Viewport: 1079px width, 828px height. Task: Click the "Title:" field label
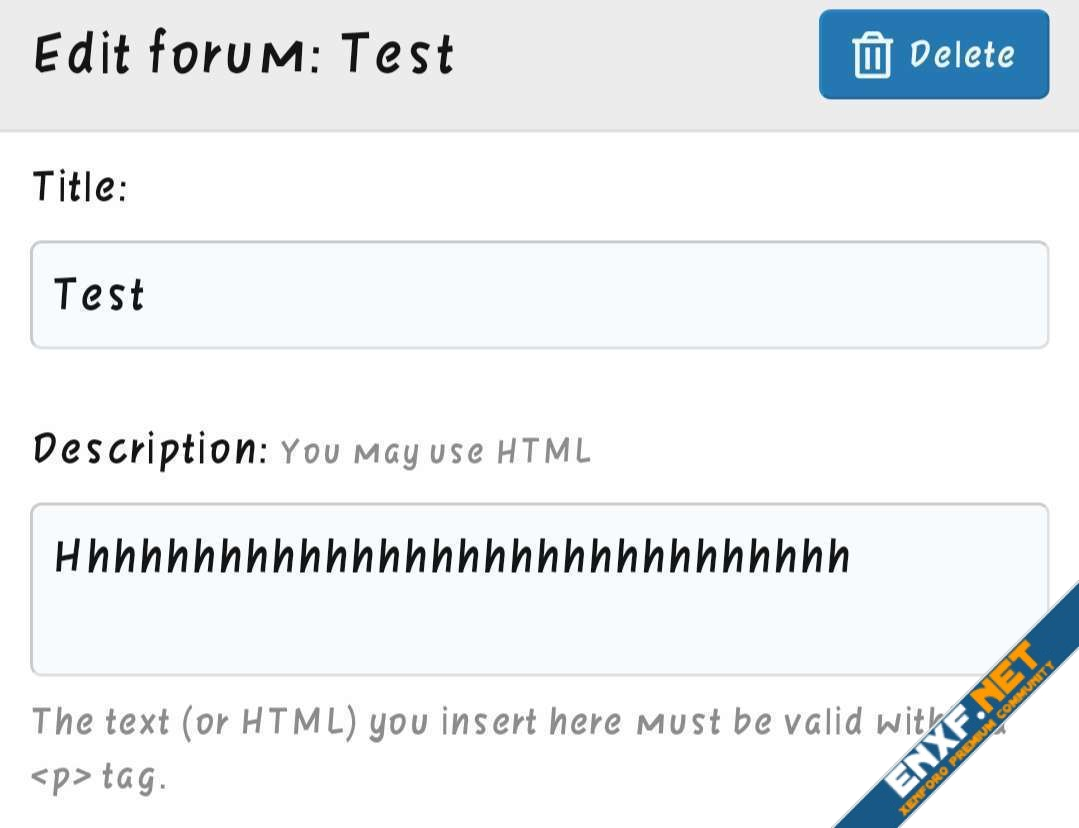click(x=80, y=187)
